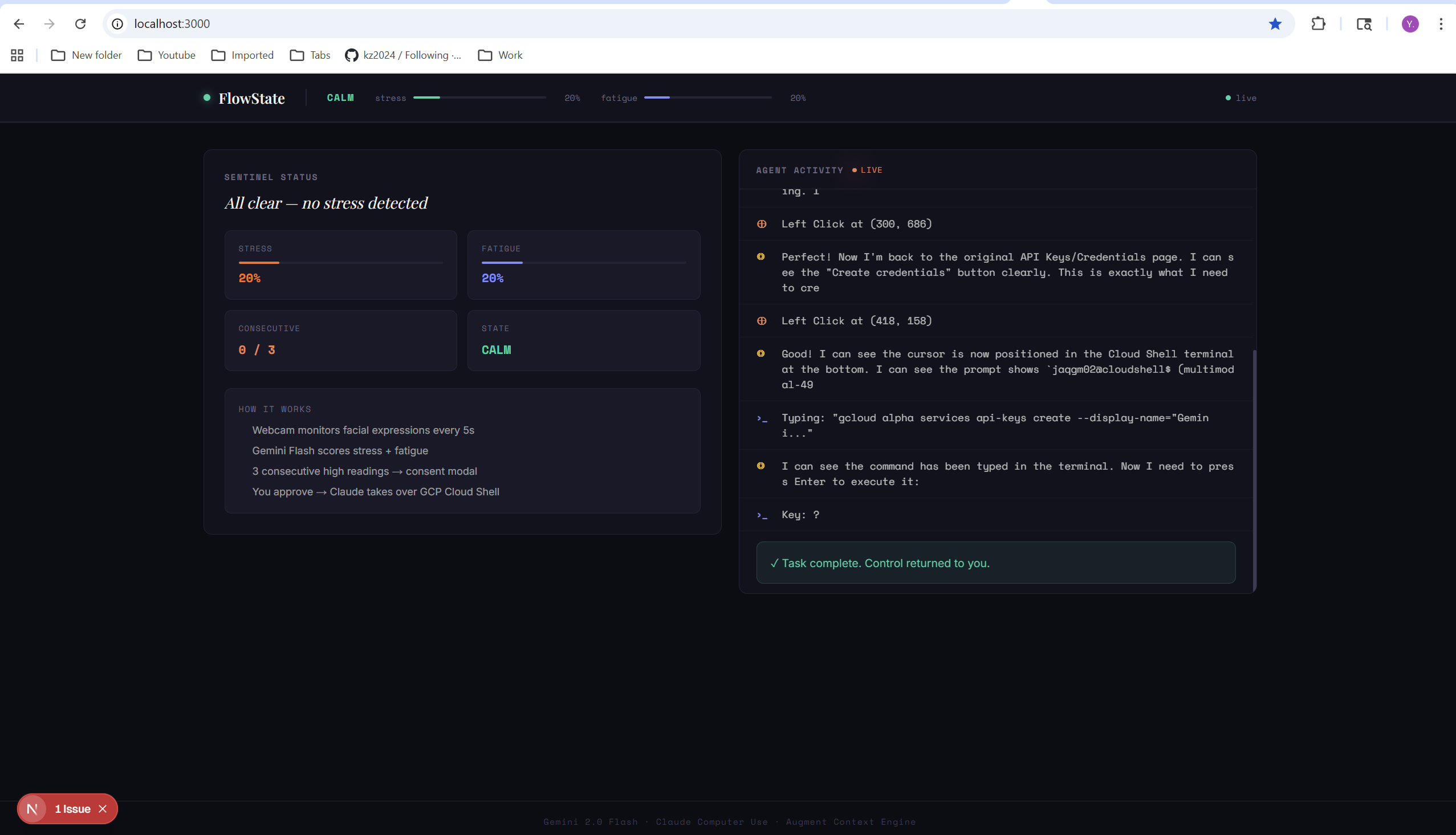Click the header stress progress bar
This screenshot has width=1456, height=835.
[479, 97]
